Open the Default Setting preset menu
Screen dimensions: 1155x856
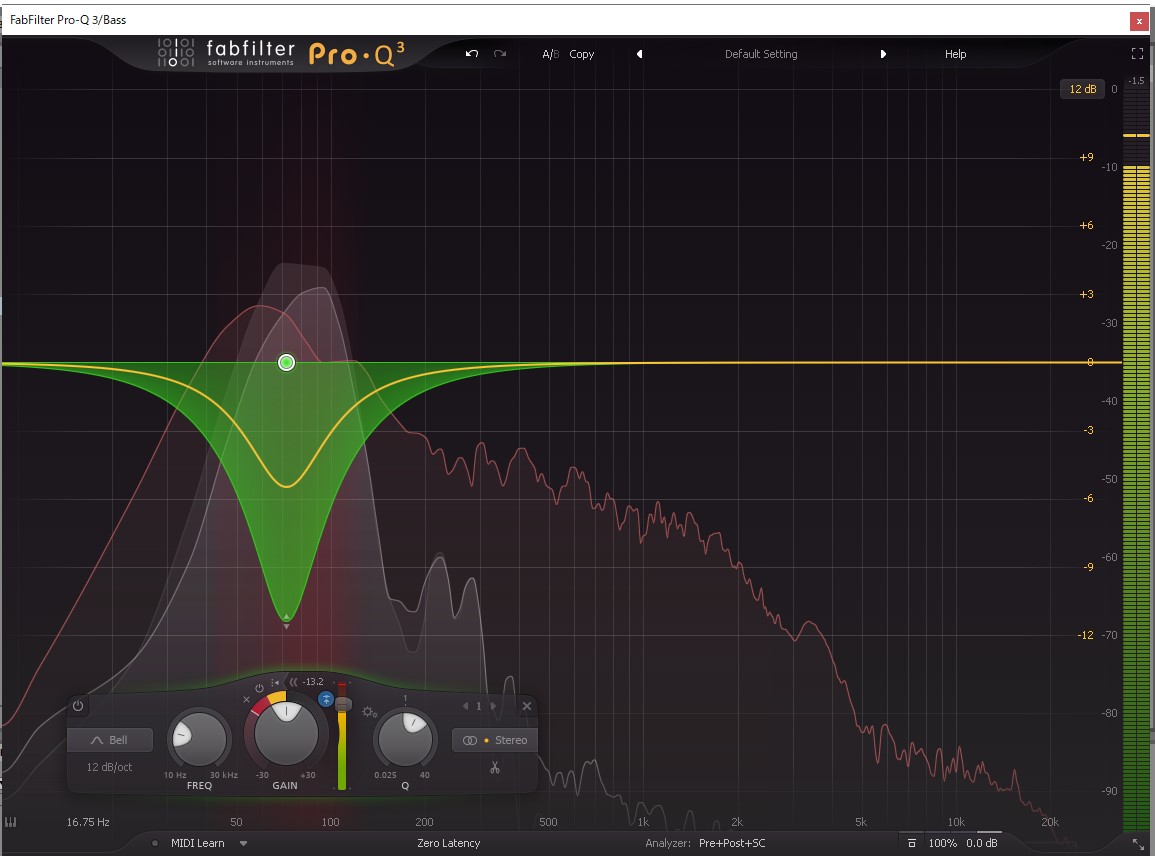click(761, 54)
